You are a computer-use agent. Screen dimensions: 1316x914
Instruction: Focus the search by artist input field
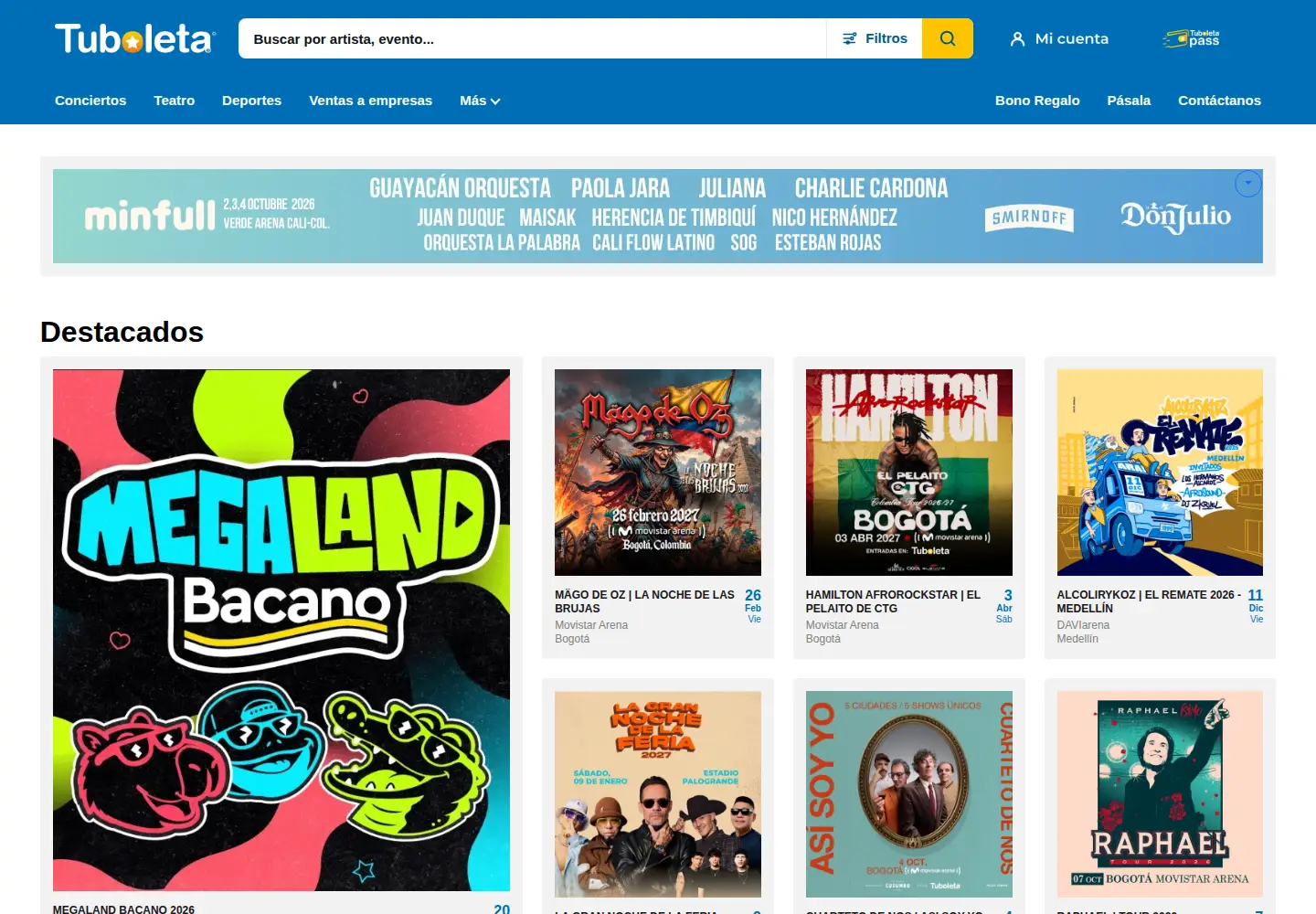(532, 38)
